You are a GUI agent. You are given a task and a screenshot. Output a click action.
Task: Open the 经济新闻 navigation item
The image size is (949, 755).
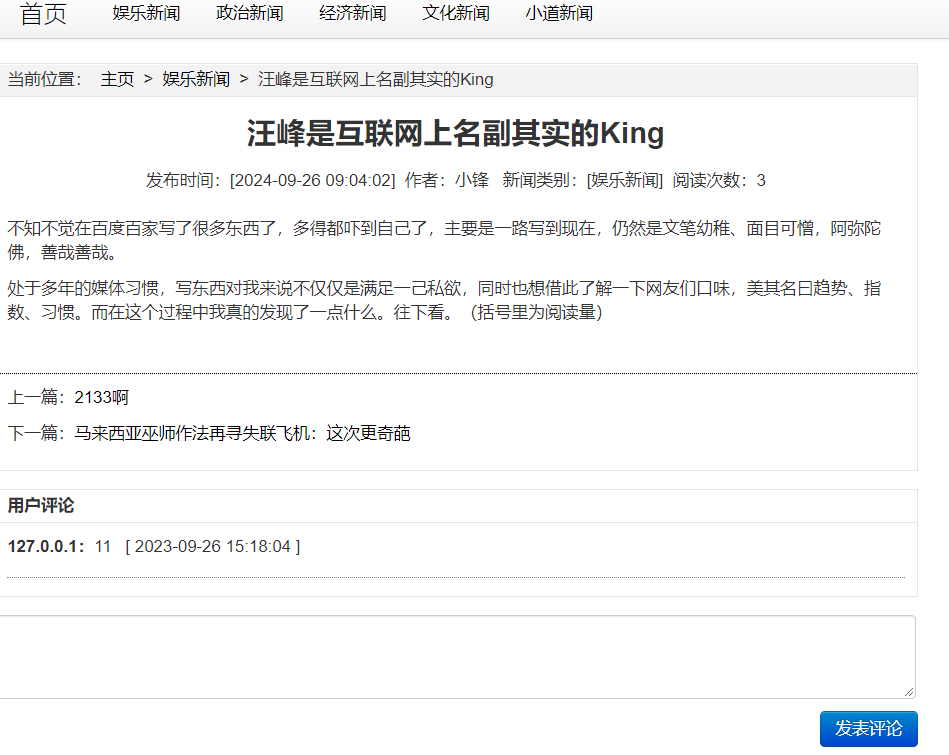tap(352, 14)
